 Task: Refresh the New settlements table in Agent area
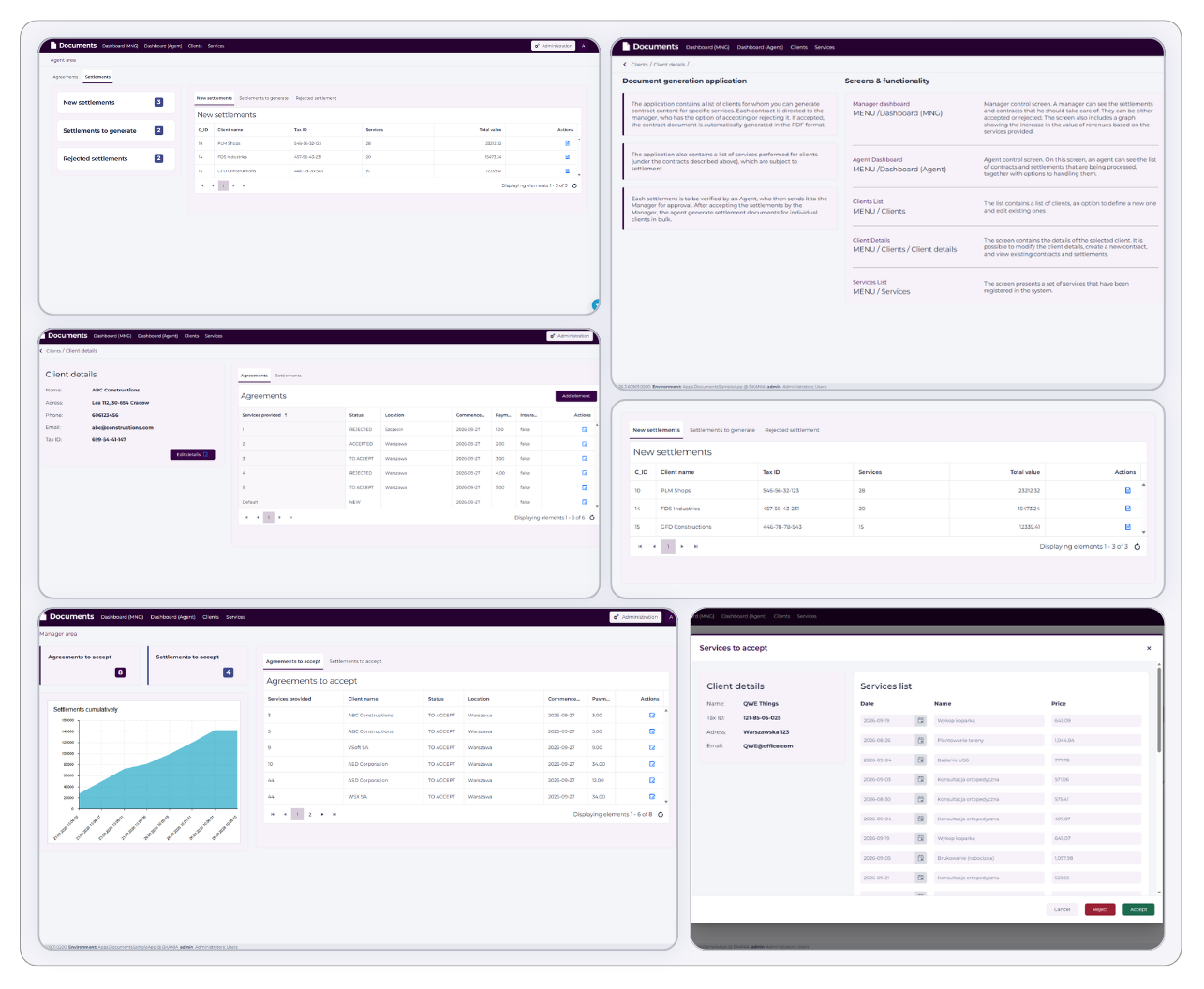[x=574, y=185]
